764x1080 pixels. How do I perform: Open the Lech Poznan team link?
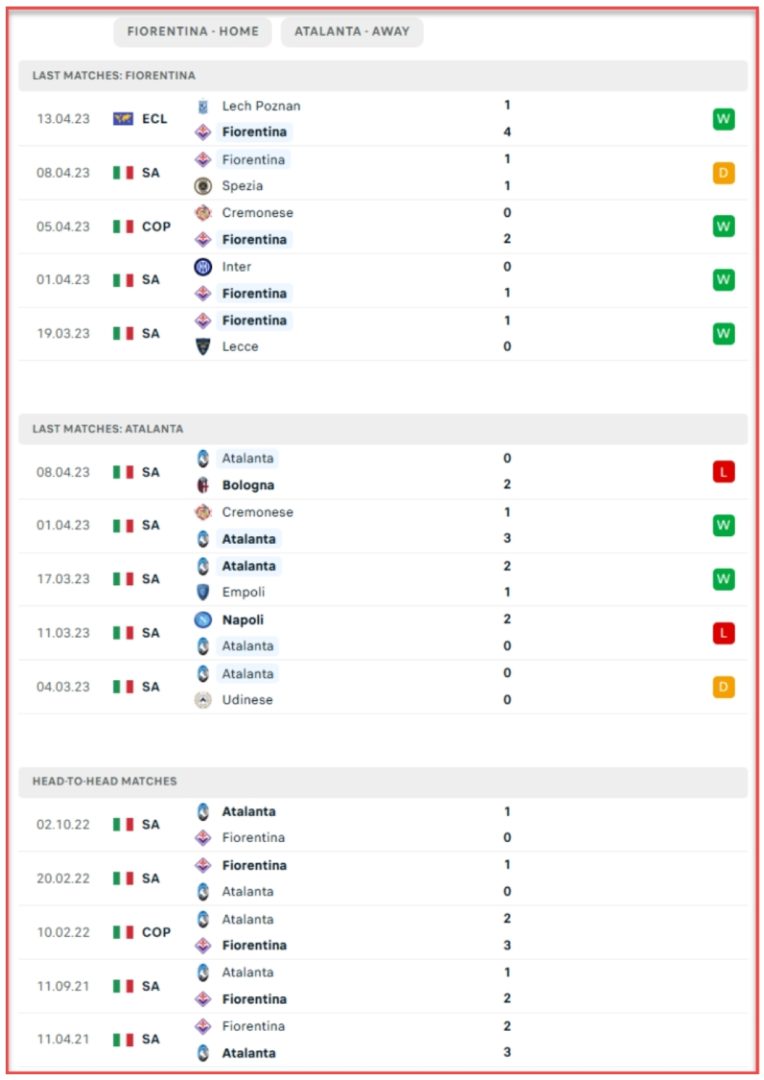point(261,106)
